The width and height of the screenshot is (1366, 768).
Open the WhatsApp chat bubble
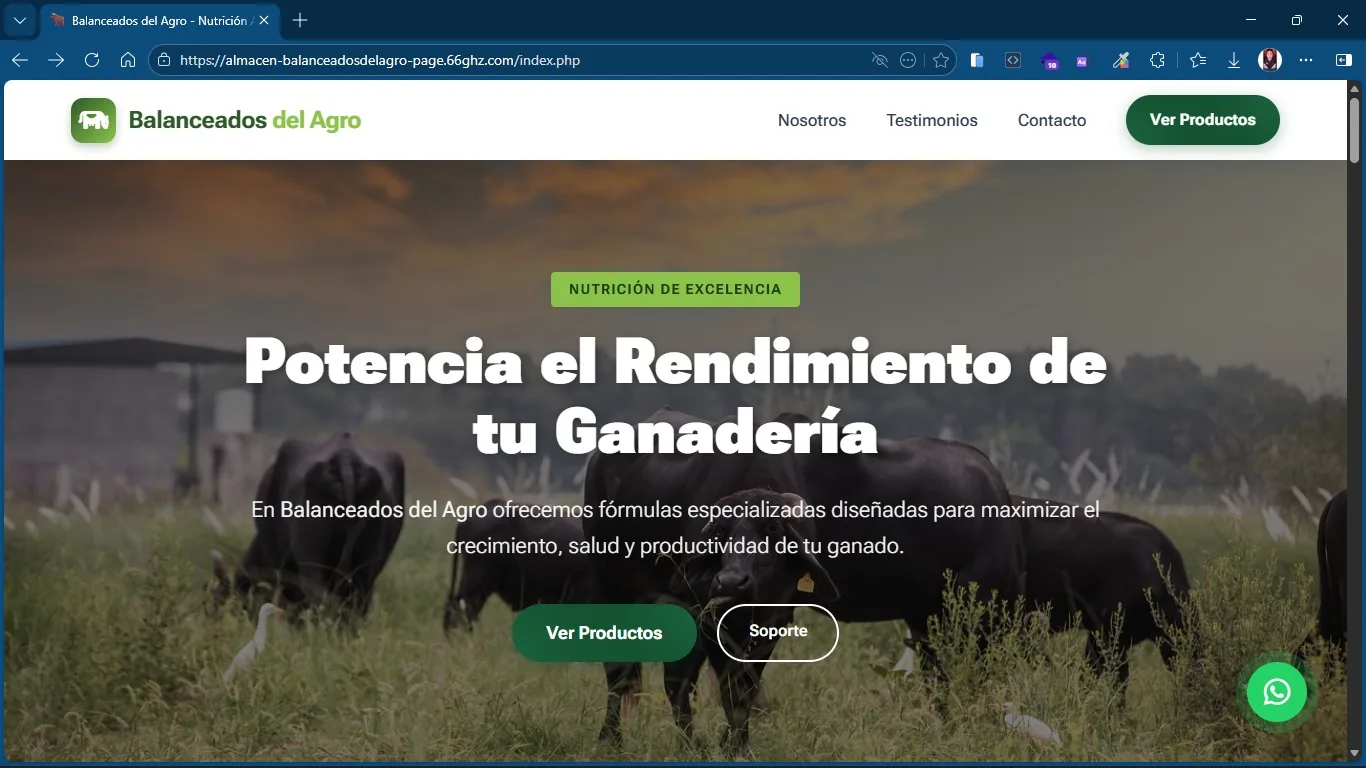(1277, 691)
